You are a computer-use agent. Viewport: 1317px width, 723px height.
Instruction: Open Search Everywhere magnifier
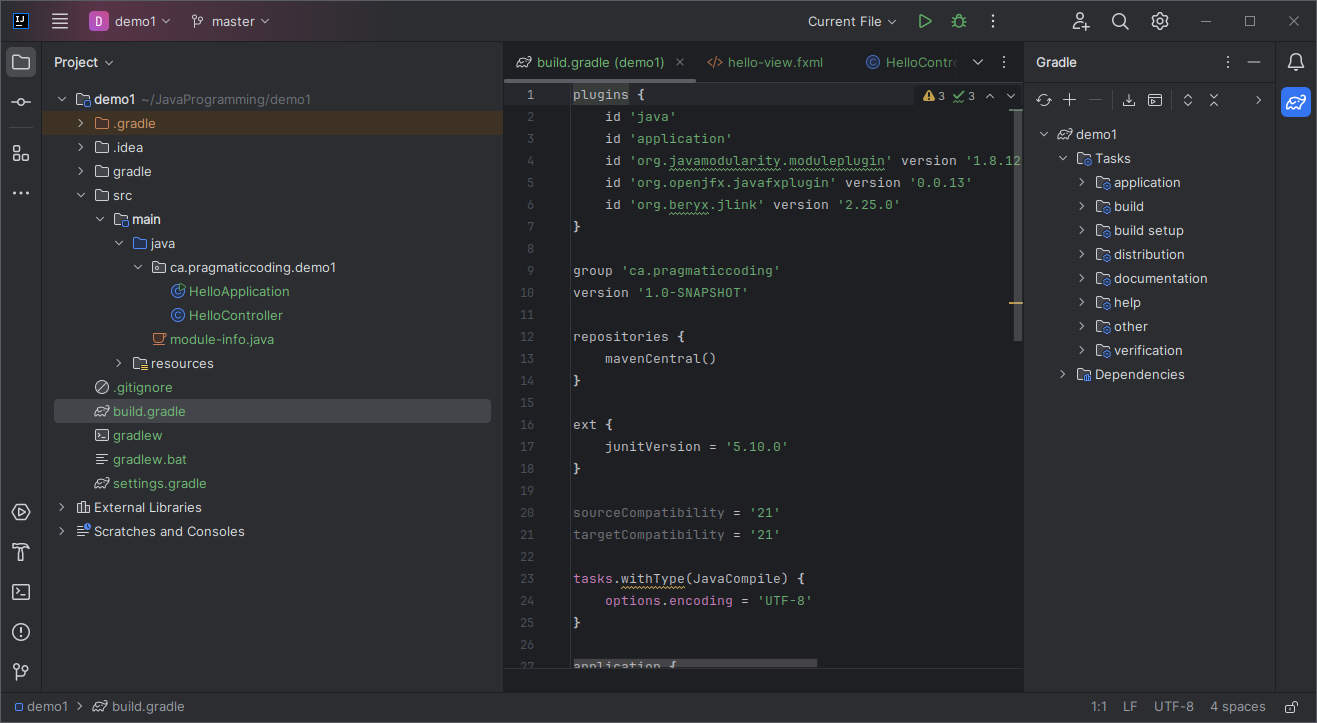1120,21
